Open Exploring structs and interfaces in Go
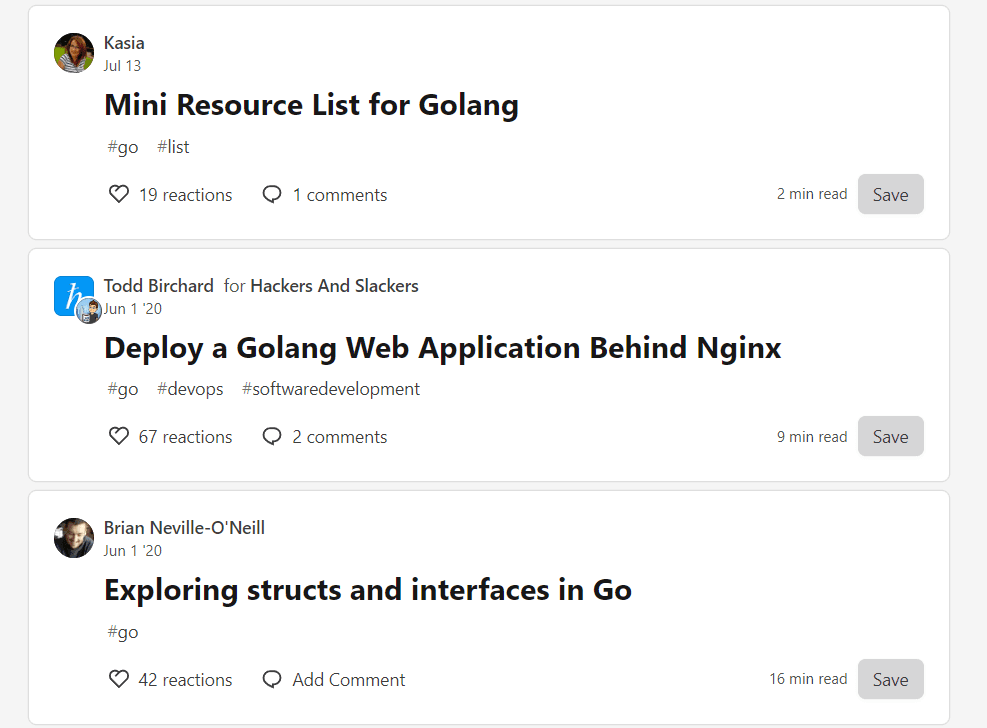Viewport: 987px width, 728px height. [x=367, y=590]
